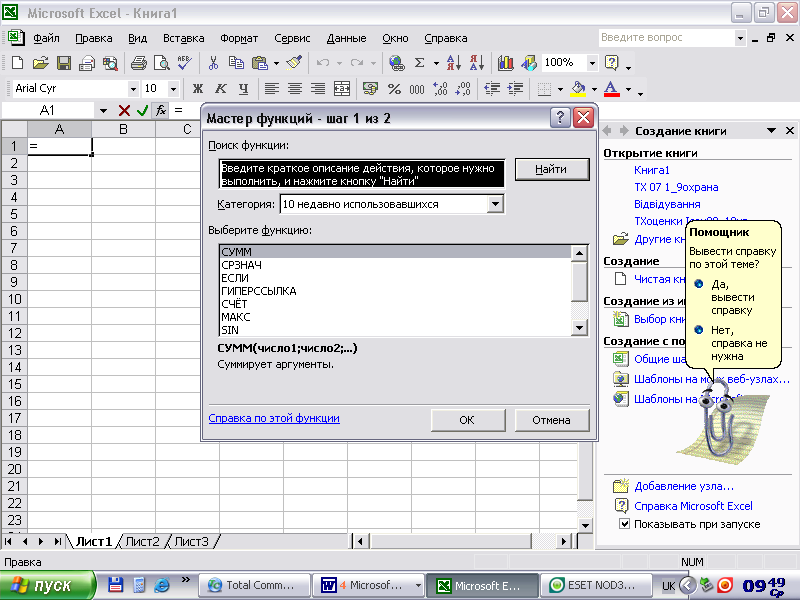
Task: Increase indent icon
Action: [515, 89]
